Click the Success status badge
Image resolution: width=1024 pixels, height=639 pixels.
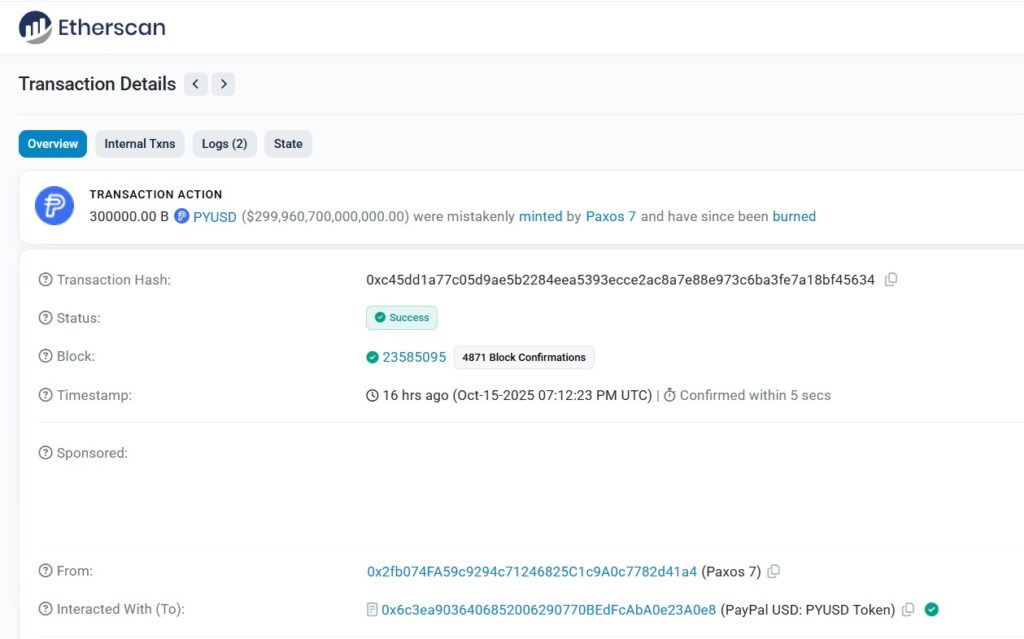(401, 317)
